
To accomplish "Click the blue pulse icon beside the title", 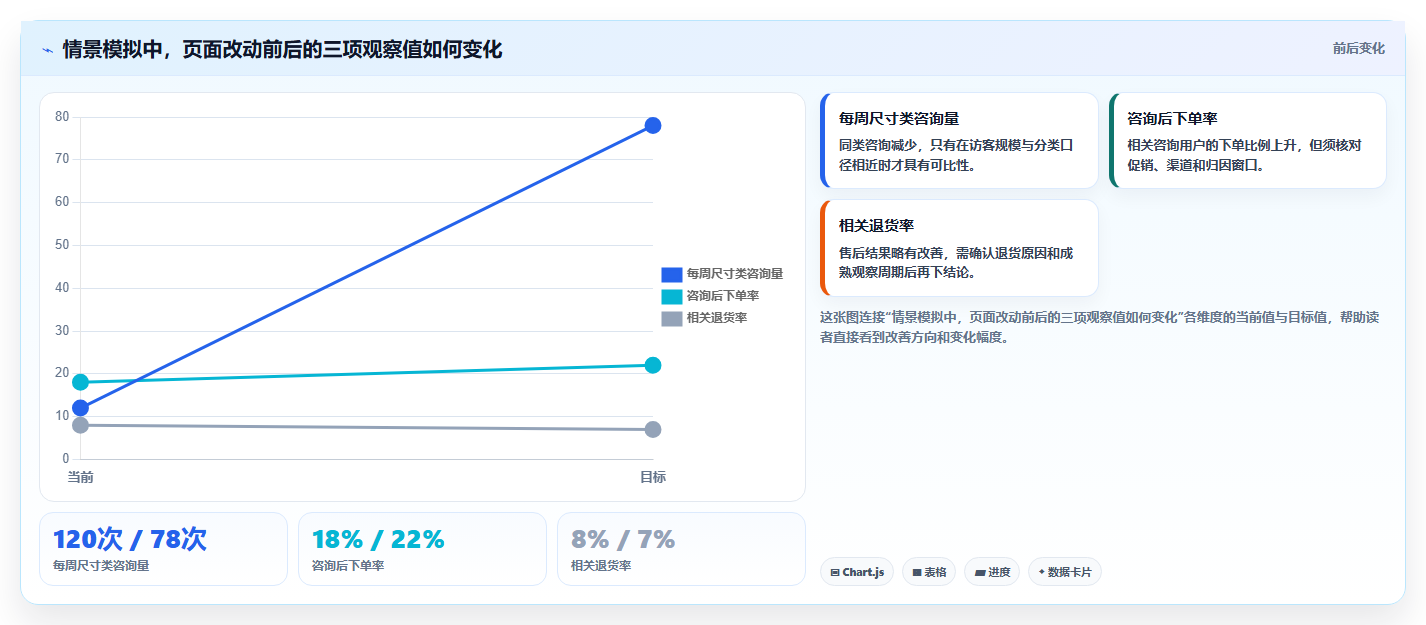I will pos(48,49).
